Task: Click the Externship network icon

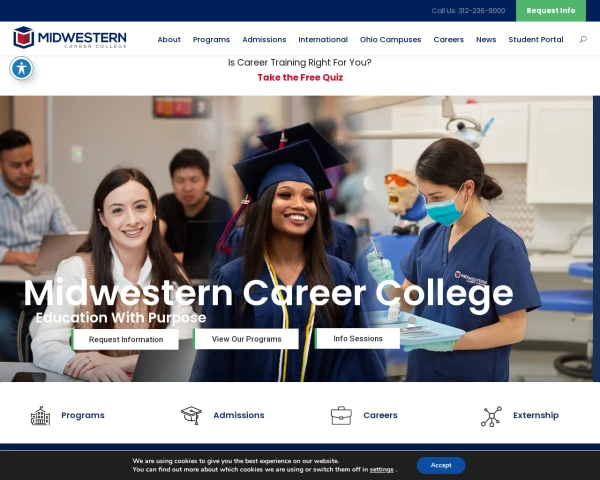Action: click(x=491, y=416)
